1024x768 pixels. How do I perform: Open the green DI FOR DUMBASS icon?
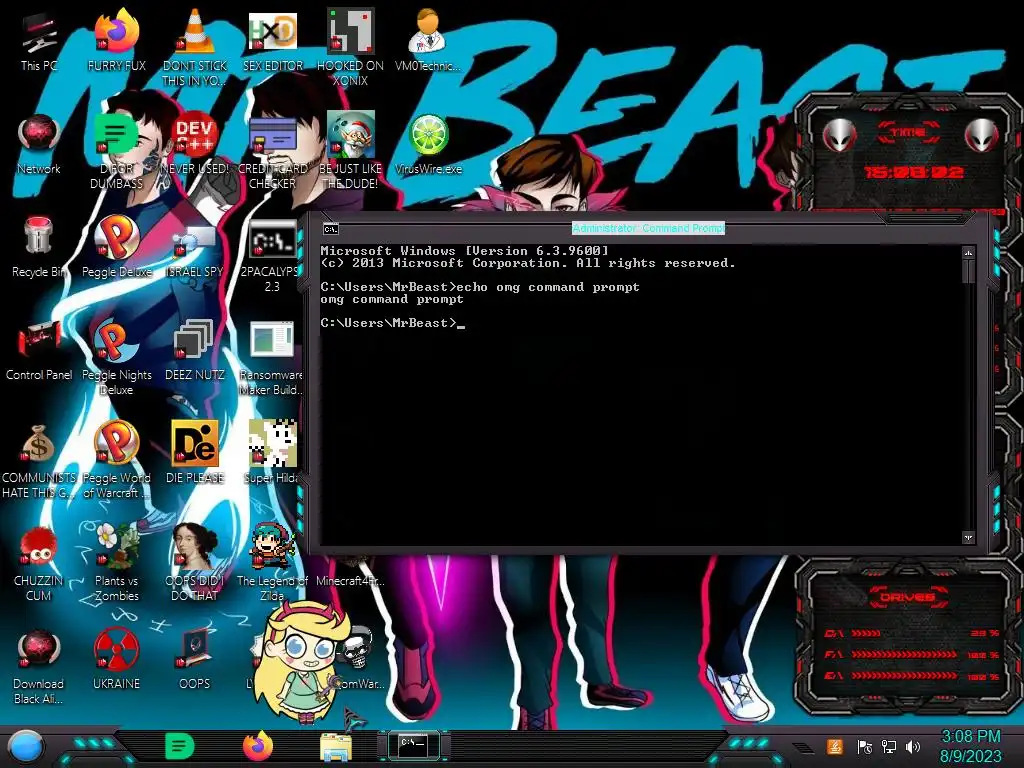[116, 151]
